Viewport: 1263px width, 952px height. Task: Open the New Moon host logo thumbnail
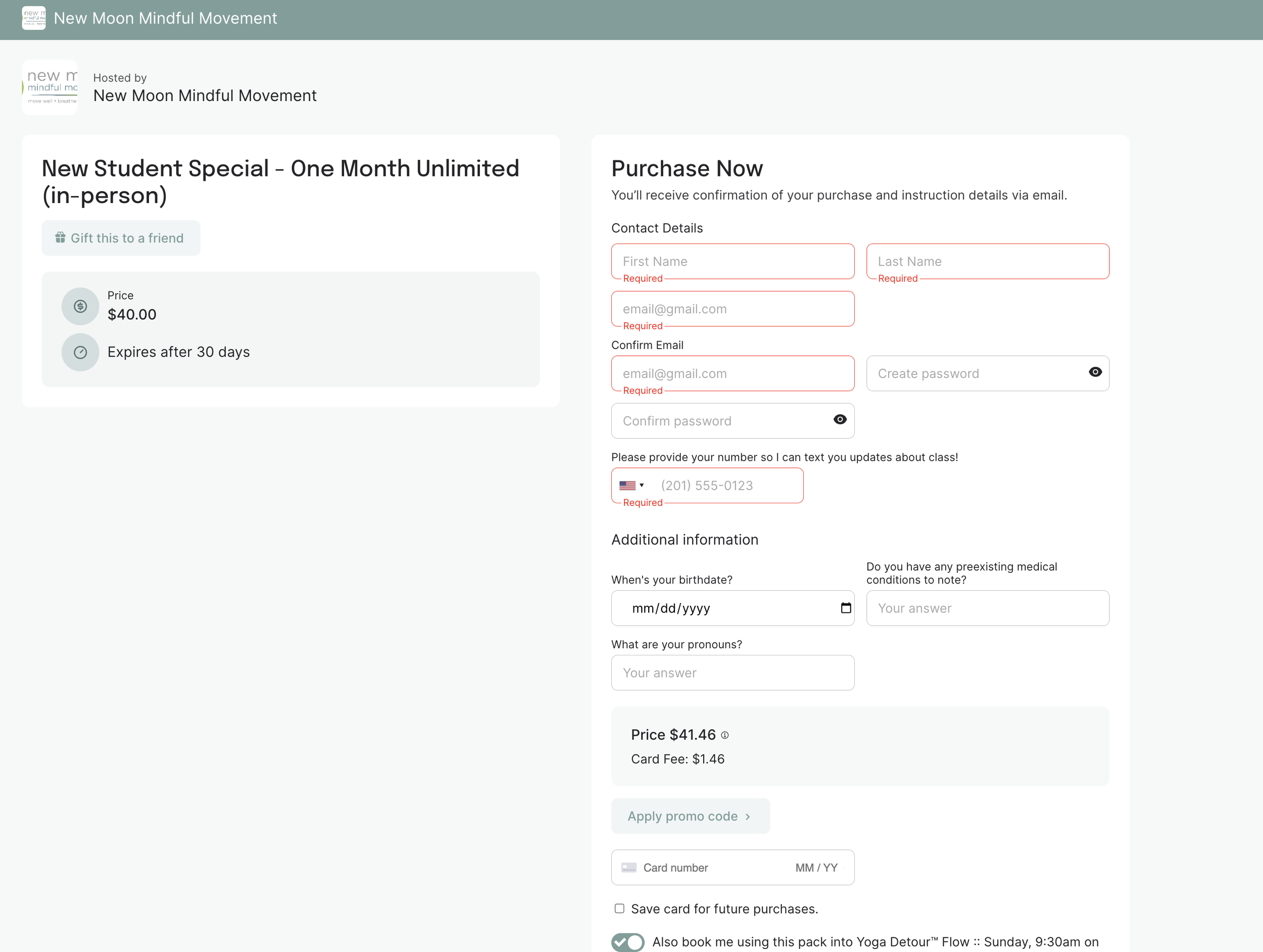tap(50, 87)
